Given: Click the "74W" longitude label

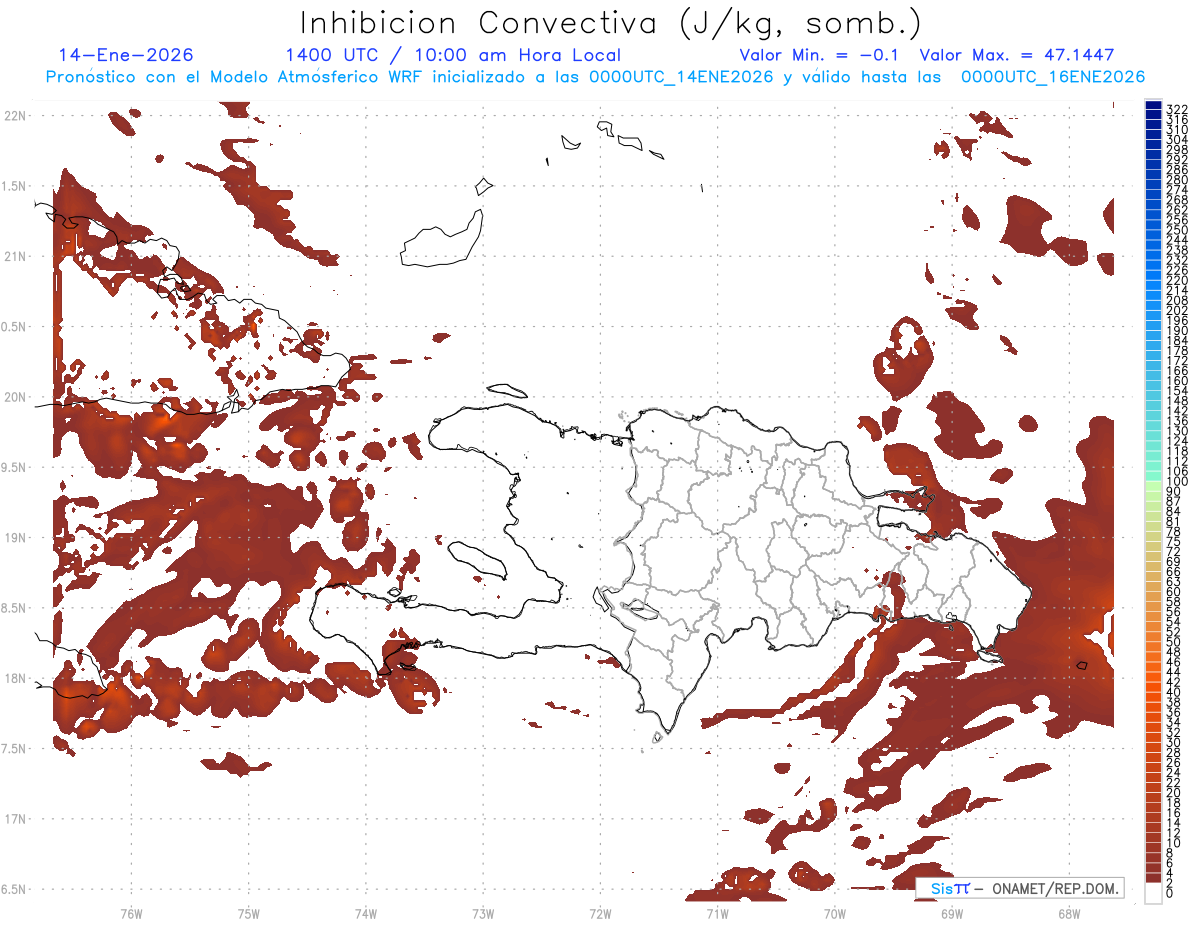Looking at the screenshot, I should [366, 913].
